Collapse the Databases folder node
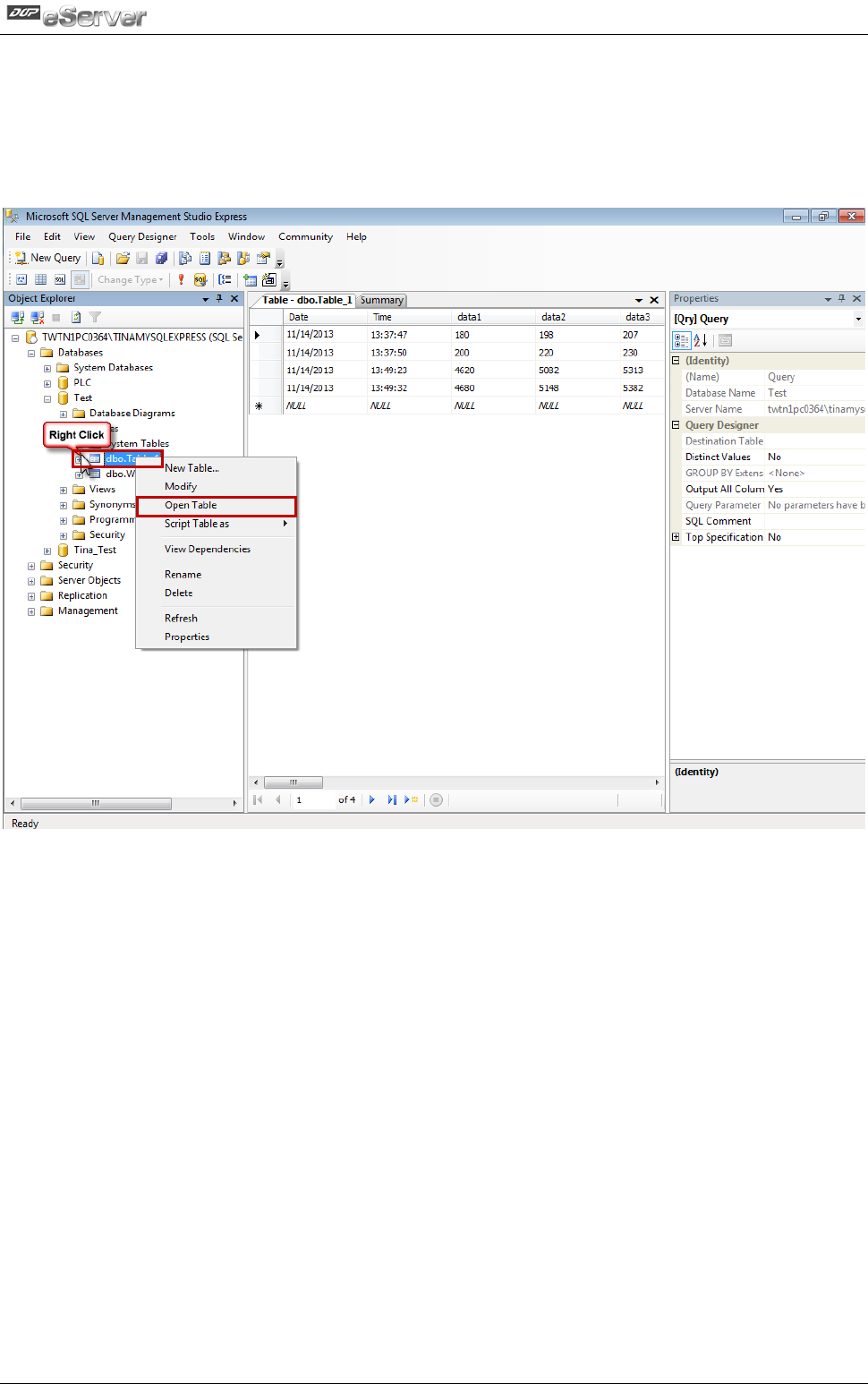Viewport: 868px width, 1384px height. [31, 354]
